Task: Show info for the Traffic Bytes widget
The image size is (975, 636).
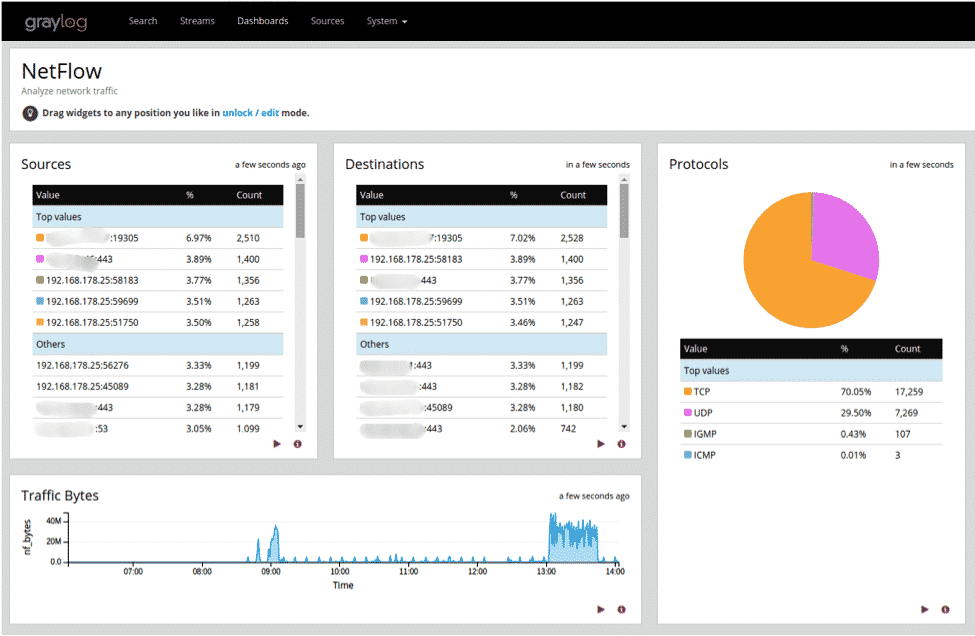Action: [621, 609]
